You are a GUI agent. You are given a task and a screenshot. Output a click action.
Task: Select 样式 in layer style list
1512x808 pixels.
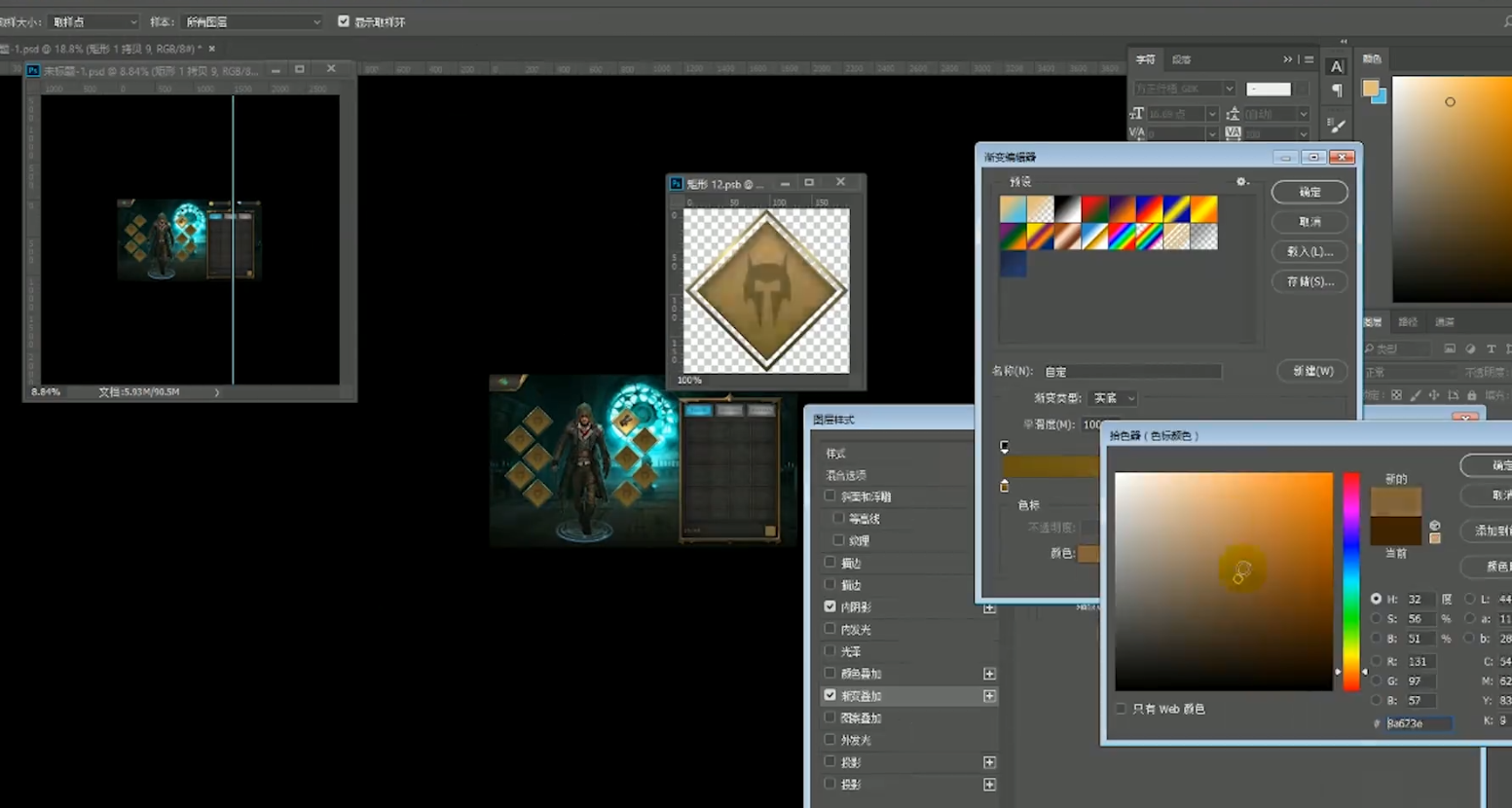tap(836, 454)
